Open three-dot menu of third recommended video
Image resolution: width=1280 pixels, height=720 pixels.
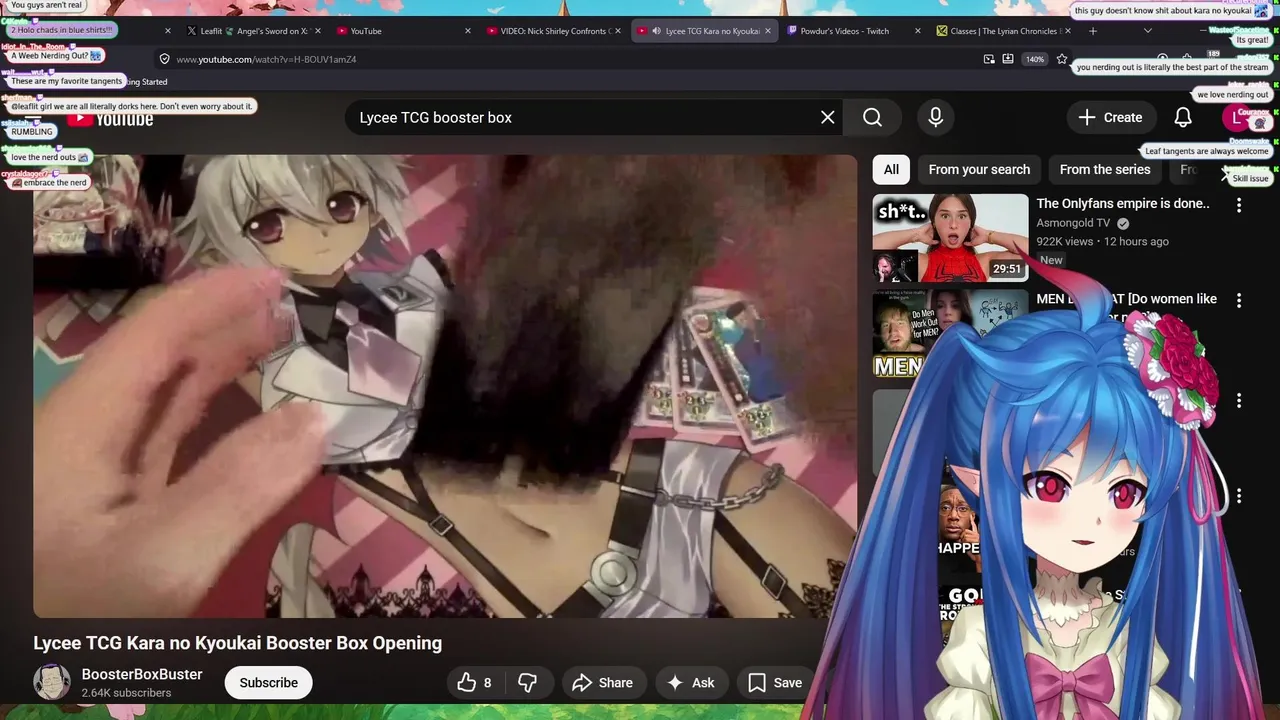[1239, 400]
